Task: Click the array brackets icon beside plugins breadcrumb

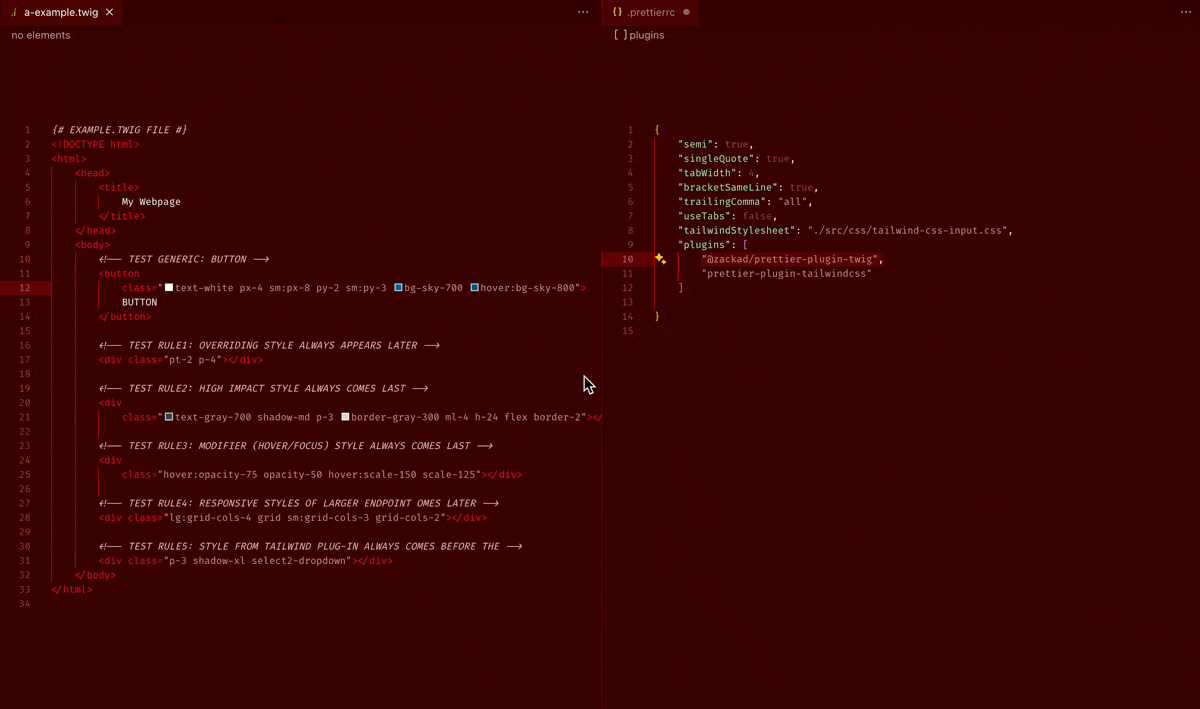Action: pos(620,35)
